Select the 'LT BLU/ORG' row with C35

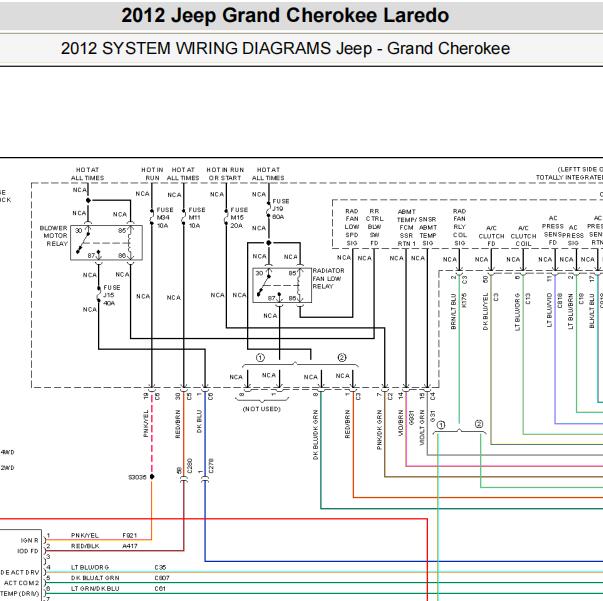click(x=118, y=567)
